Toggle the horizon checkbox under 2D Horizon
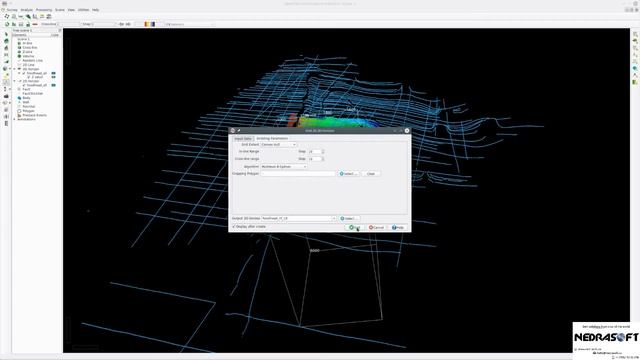640x360 pixels. [24, 85]
